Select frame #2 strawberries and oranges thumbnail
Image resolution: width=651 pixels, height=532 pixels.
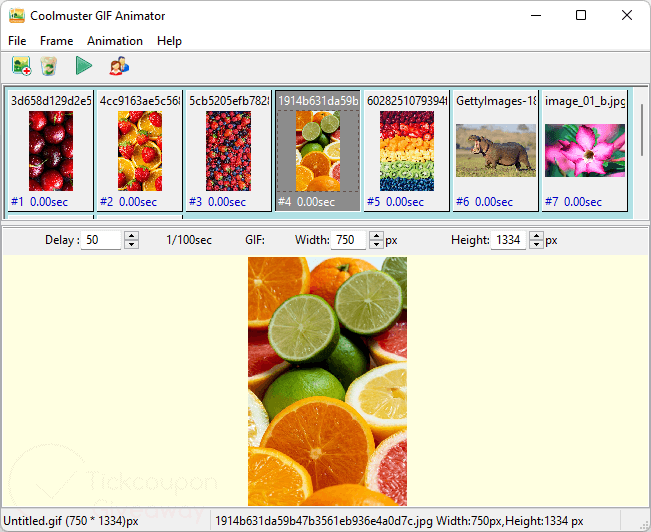pyautogui.click(x=139, y=150)
